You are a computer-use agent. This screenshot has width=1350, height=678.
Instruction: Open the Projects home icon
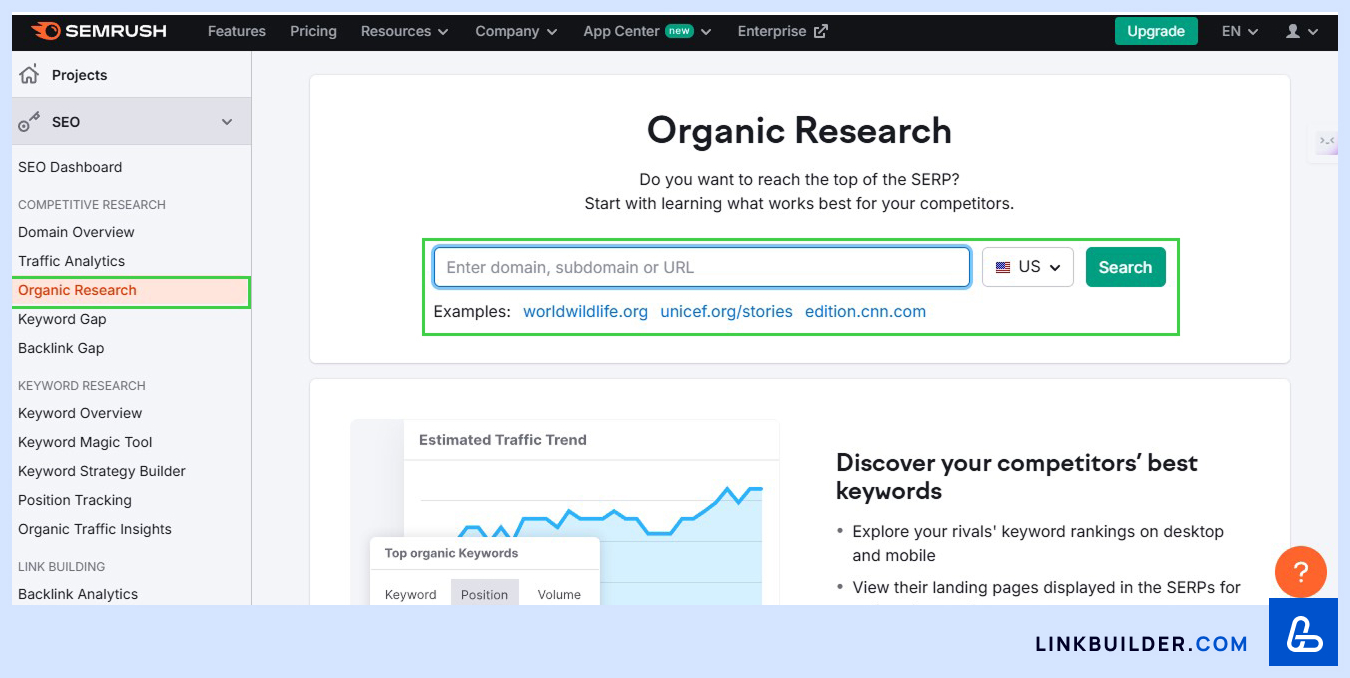[x=29, y=74]
